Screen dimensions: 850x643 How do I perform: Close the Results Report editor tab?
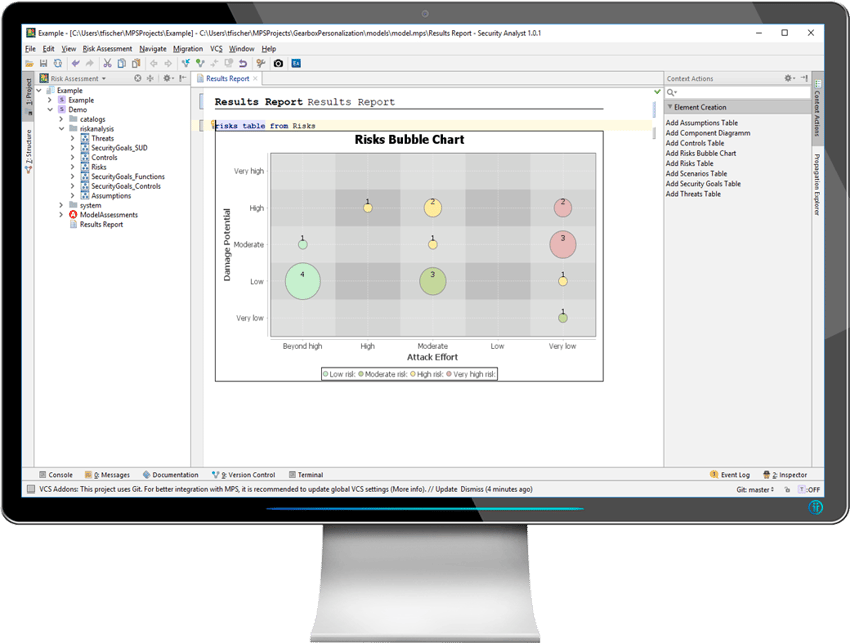[x=255, y=78]
